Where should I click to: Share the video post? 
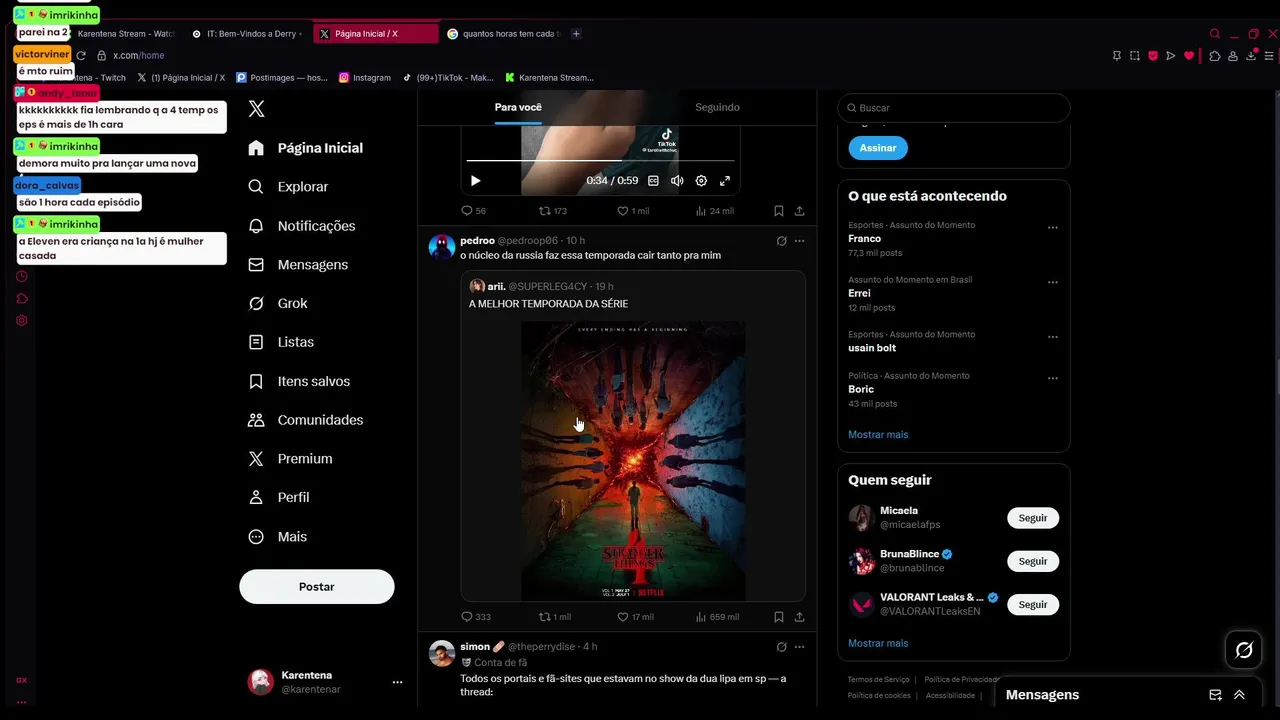799,211
